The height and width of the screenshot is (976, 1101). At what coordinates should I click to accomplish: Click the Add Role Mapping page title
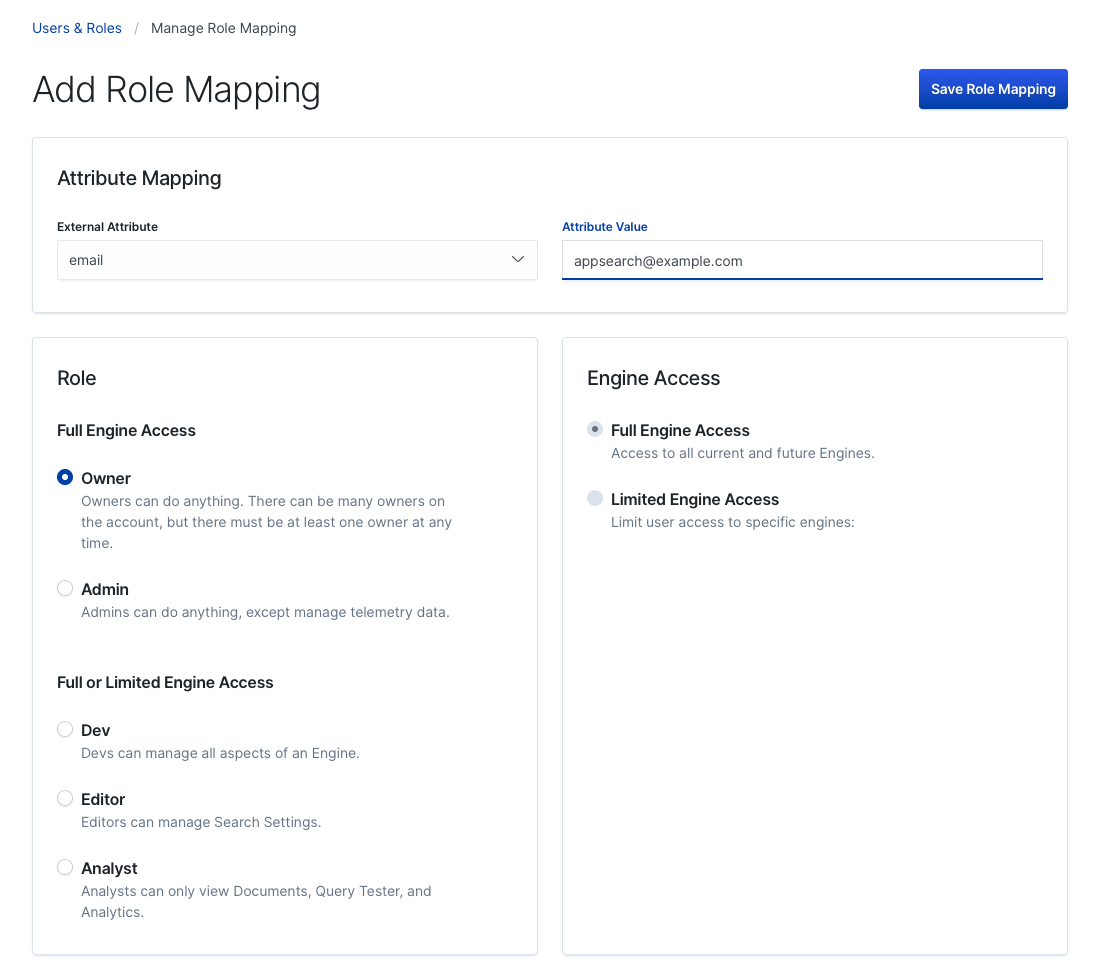(176, 90)
